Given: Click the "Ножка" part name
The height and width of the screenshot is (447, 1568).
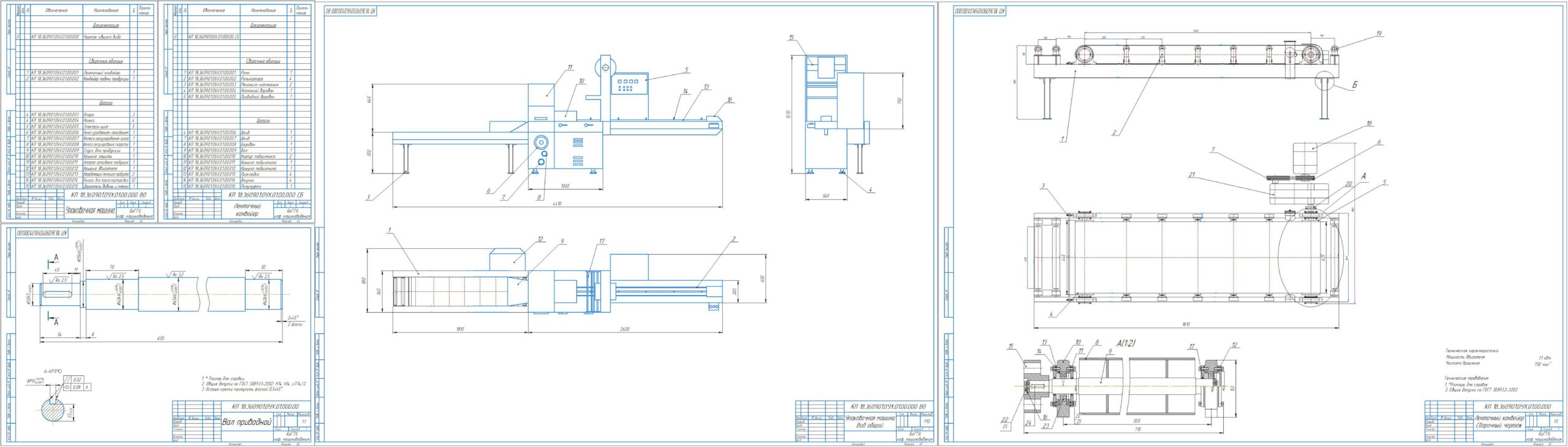Looking at the screenshot, I should tap(89, 121).
